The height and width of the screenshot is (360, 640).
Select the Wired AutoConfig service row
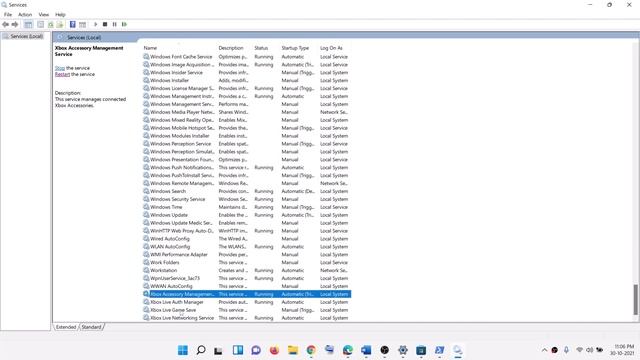pyautogui.click(x=247, y=239)
